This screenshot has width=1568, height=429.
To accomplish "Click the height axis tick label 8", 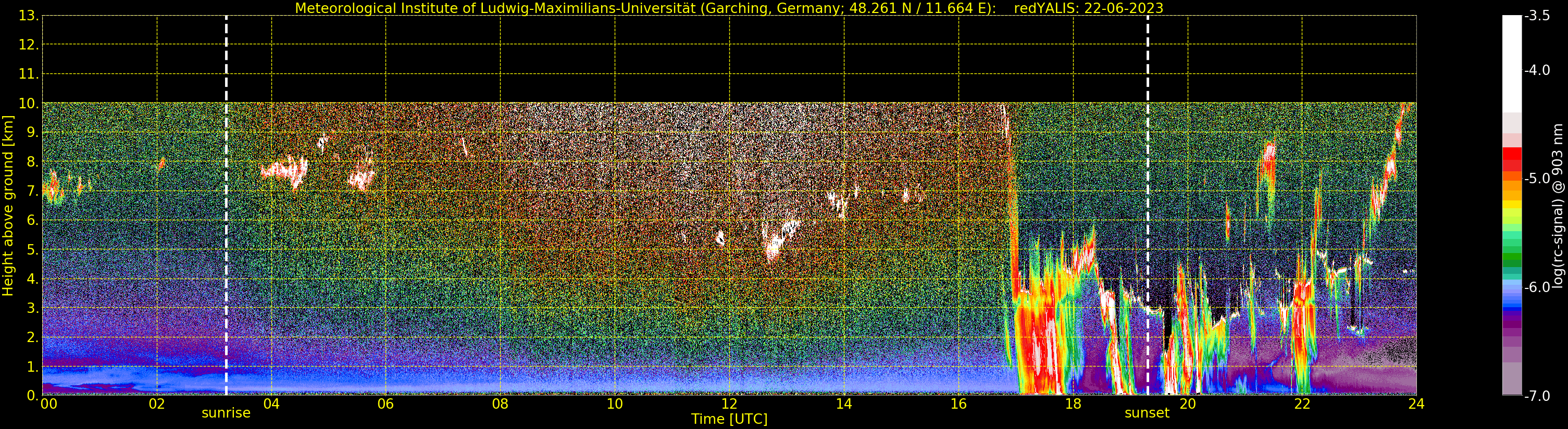I will [x=32, y=162].
